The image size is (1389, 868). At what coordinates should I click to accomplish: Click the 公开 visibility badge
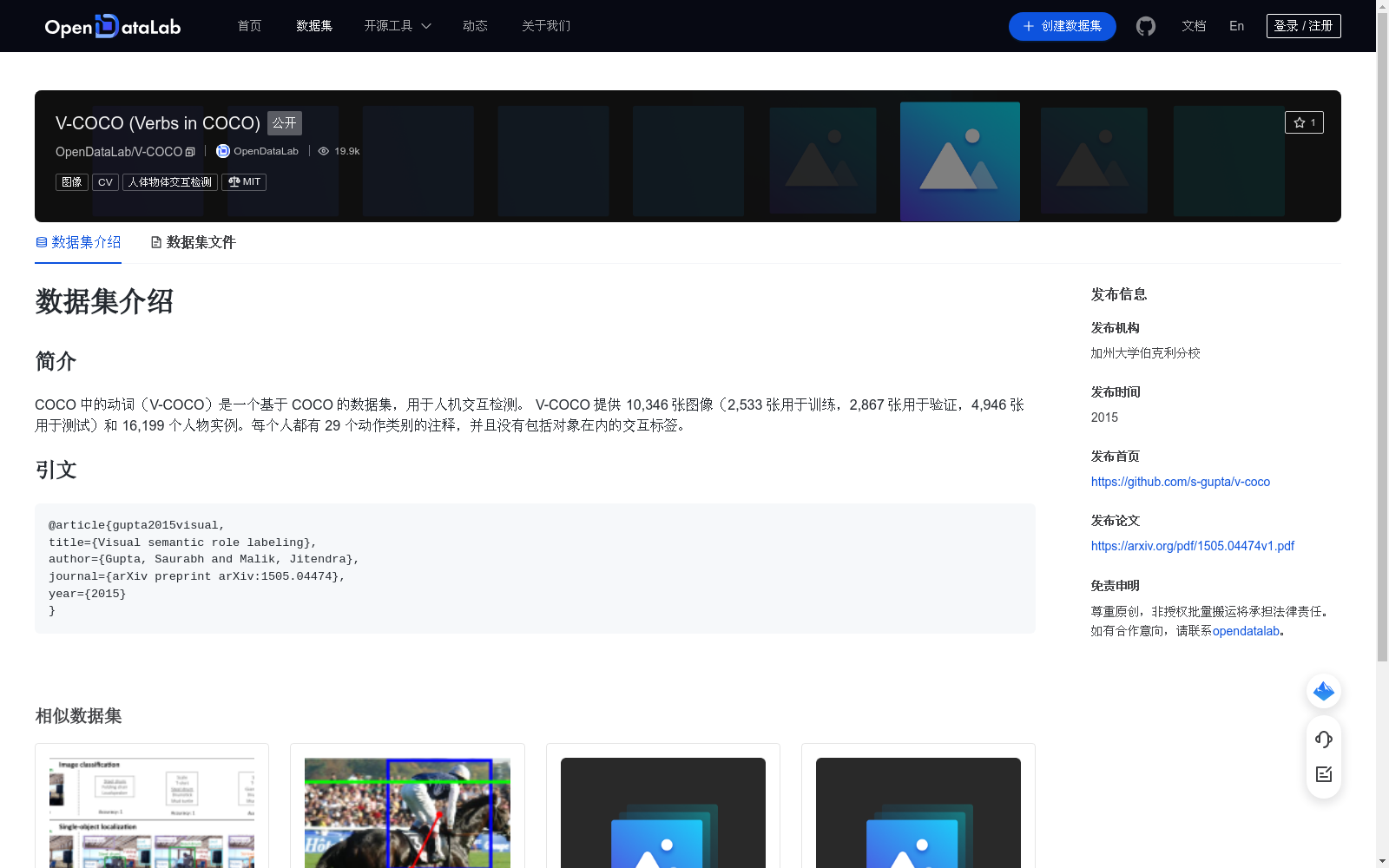[x=285, y=123]
